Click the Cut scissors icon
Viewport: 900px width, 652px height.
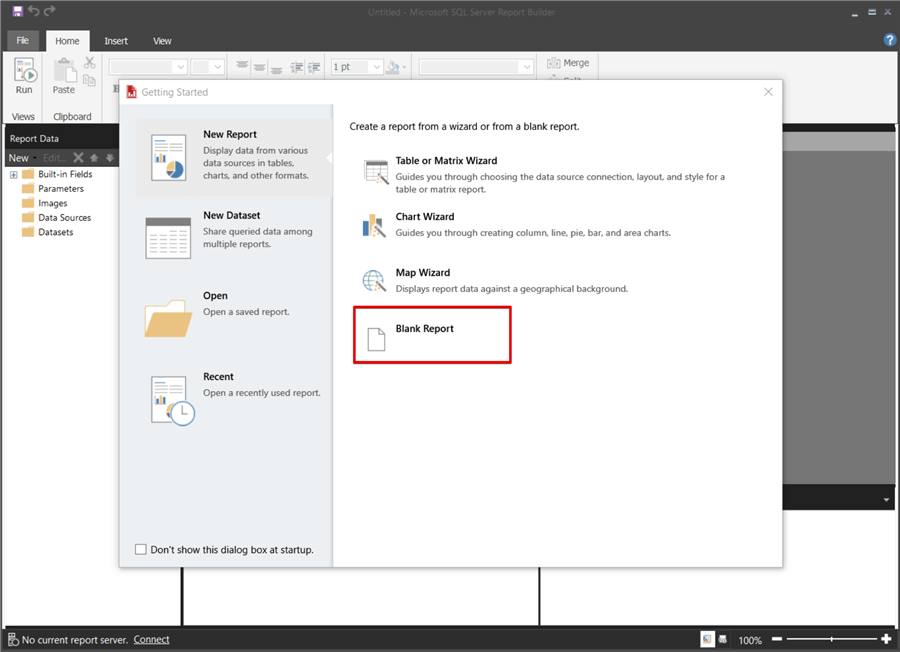[x=90, y=62]
